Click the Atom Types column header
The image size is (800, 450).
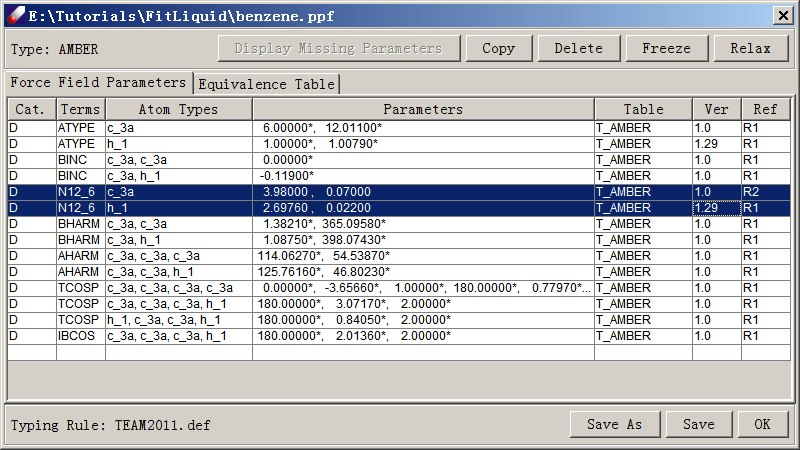[x=179, y=109]
